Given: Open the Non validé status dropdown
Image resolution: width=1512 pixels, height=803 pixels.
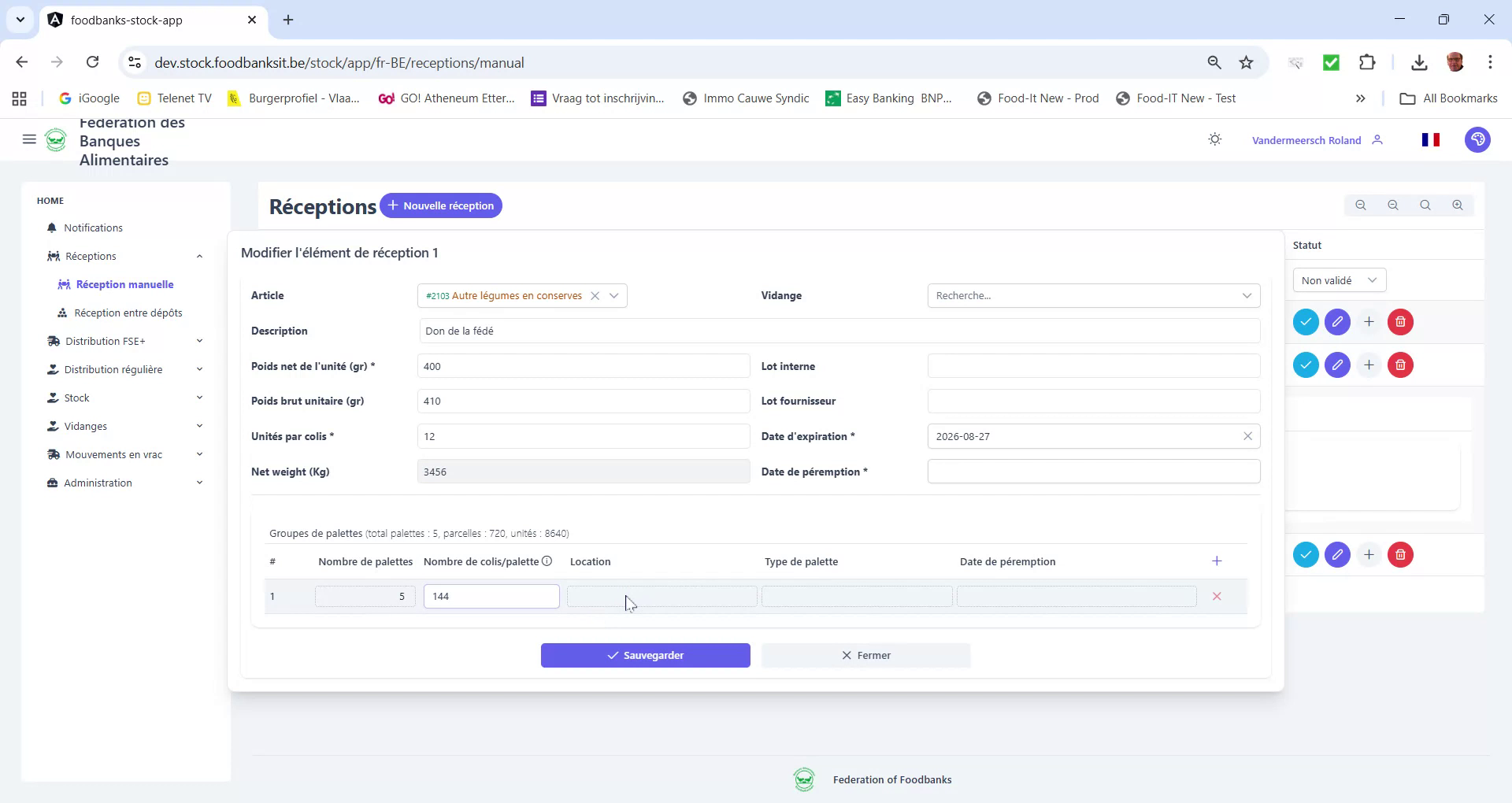Looking at the screenshot, I should 1338,279.
